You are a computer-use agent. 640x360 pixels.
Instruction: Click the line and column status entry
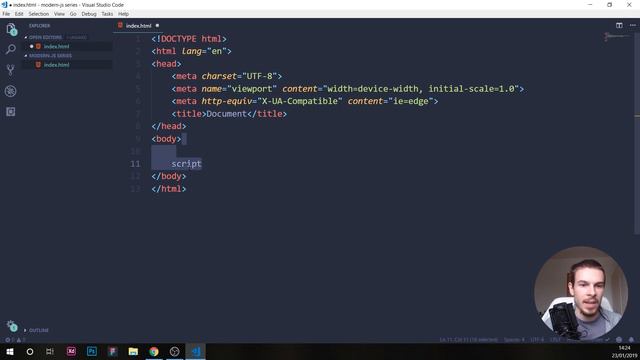(469, 340)
